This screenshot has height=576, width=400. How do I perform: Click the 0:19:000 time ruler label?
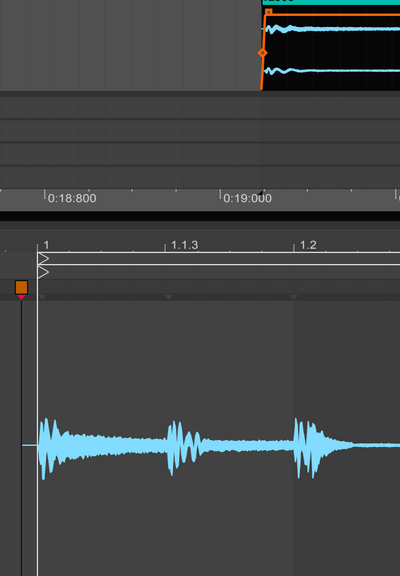coord(248,198)
